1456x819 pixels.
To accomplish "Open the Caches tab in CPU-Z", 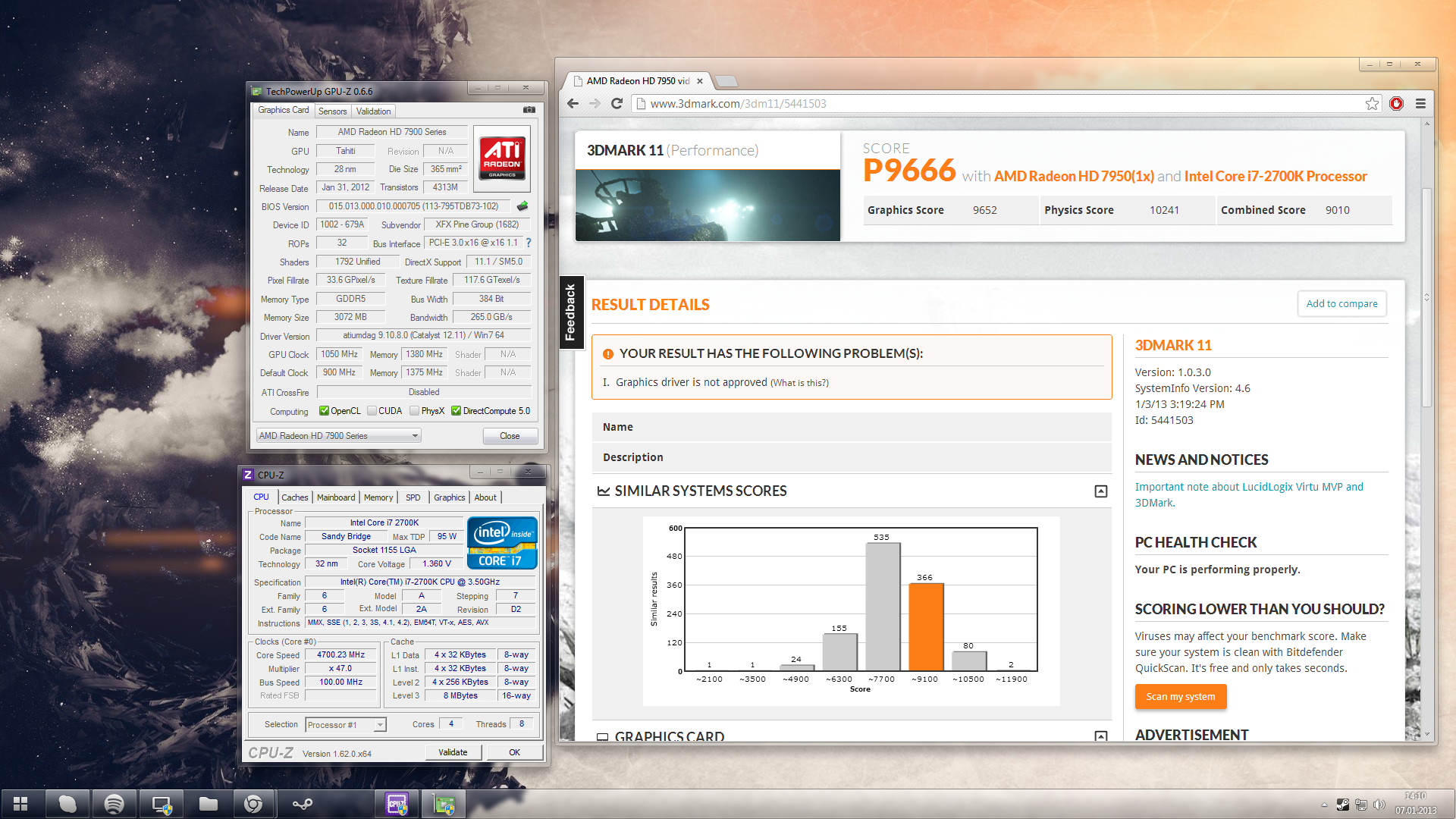I will tap(294, 497).
